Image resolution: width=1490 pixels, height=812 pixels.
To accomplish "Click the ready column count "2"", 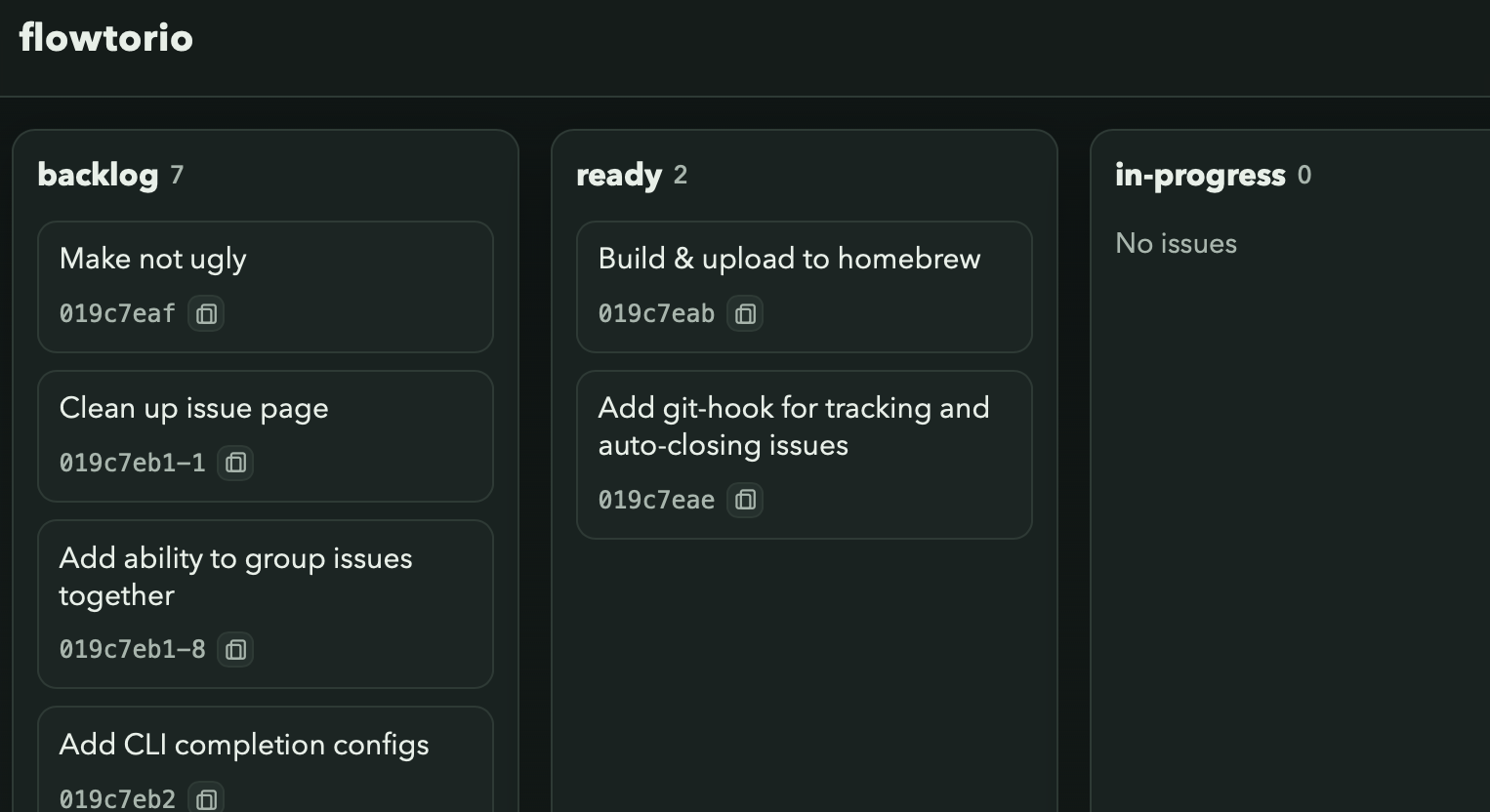I will click(x=681, y=175).
